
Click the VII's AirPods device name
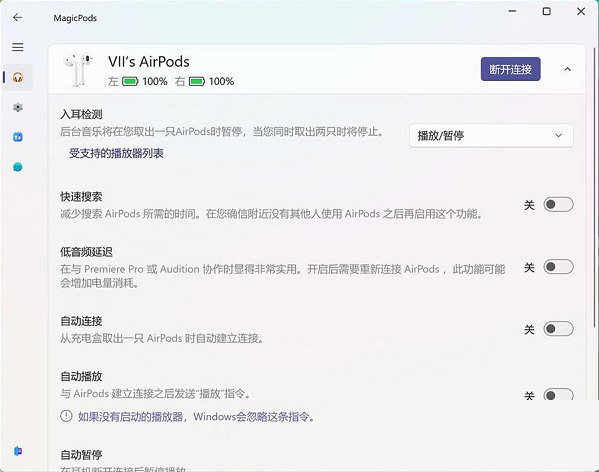coord(149,62)
